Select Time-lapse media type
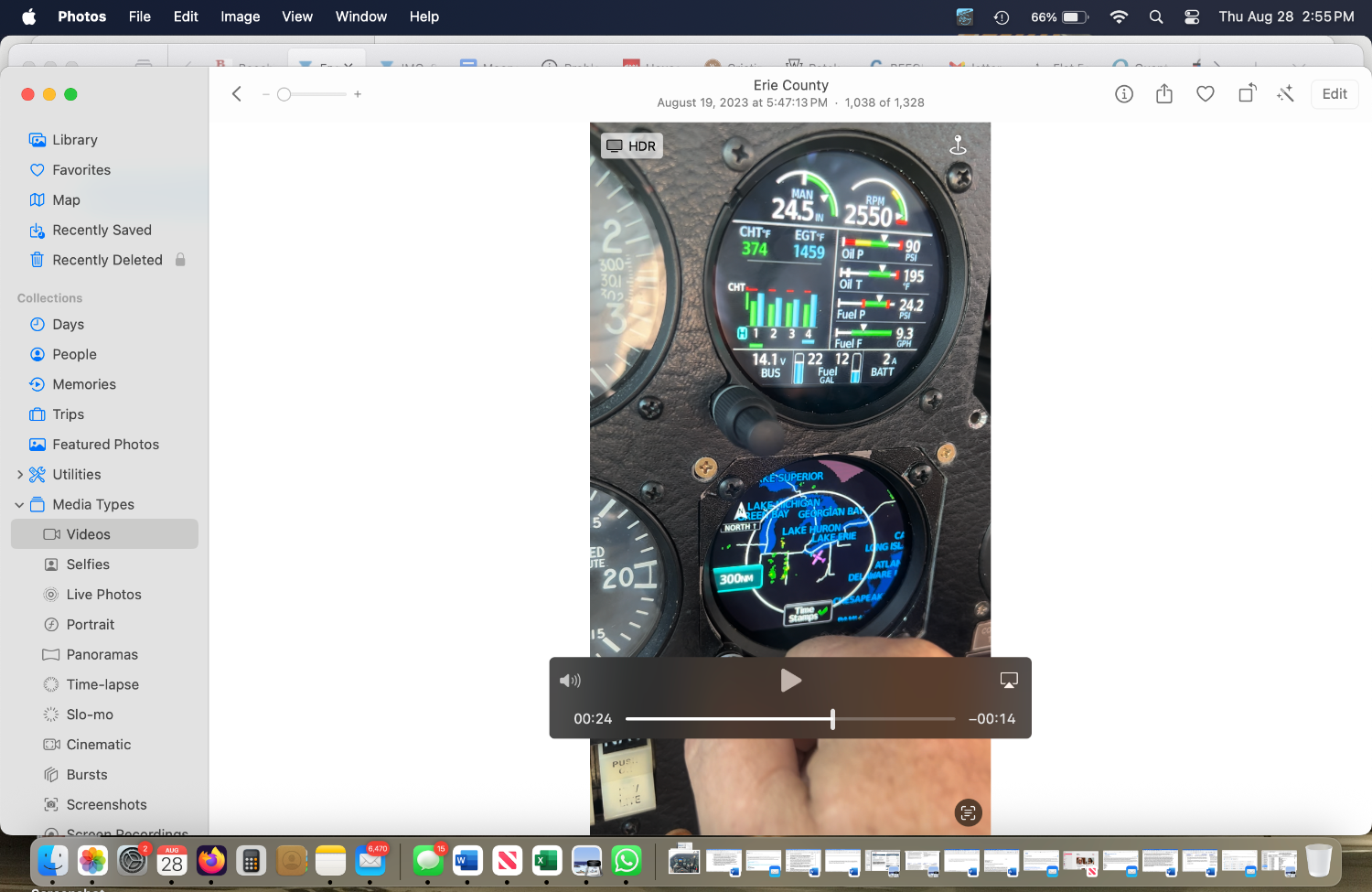This screenshot has width=1372, height=892. pyautogui.click(x=104, y=684)
